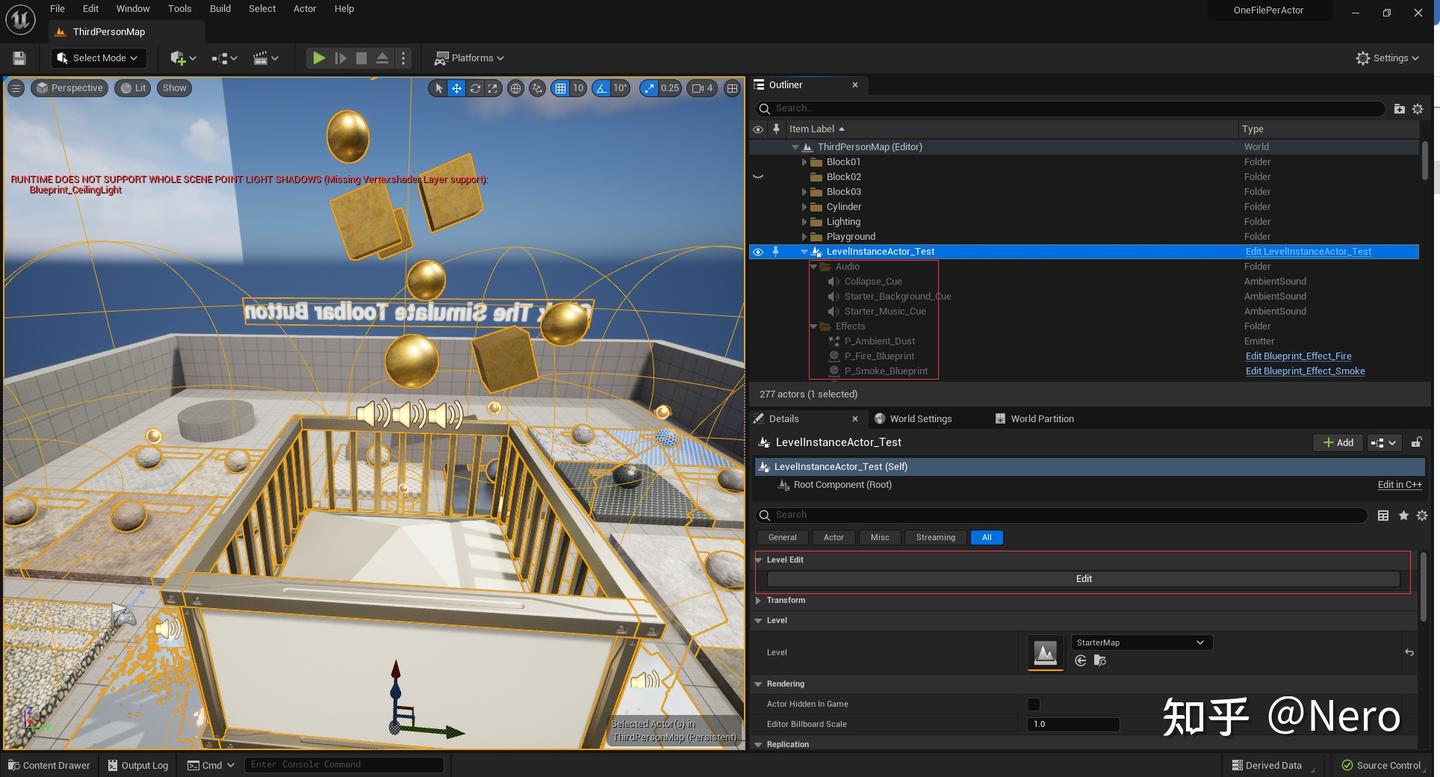The image size is (1440, 777).
Task: Select the Move transform tool
Action: point(456,88)
